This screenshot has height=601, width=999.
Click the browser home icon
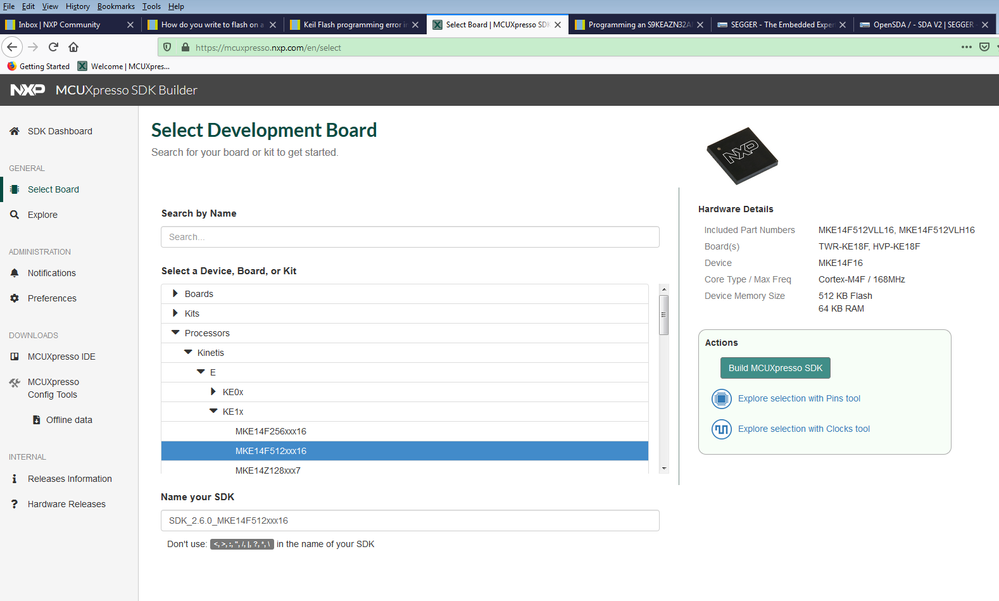click(73, 47)
